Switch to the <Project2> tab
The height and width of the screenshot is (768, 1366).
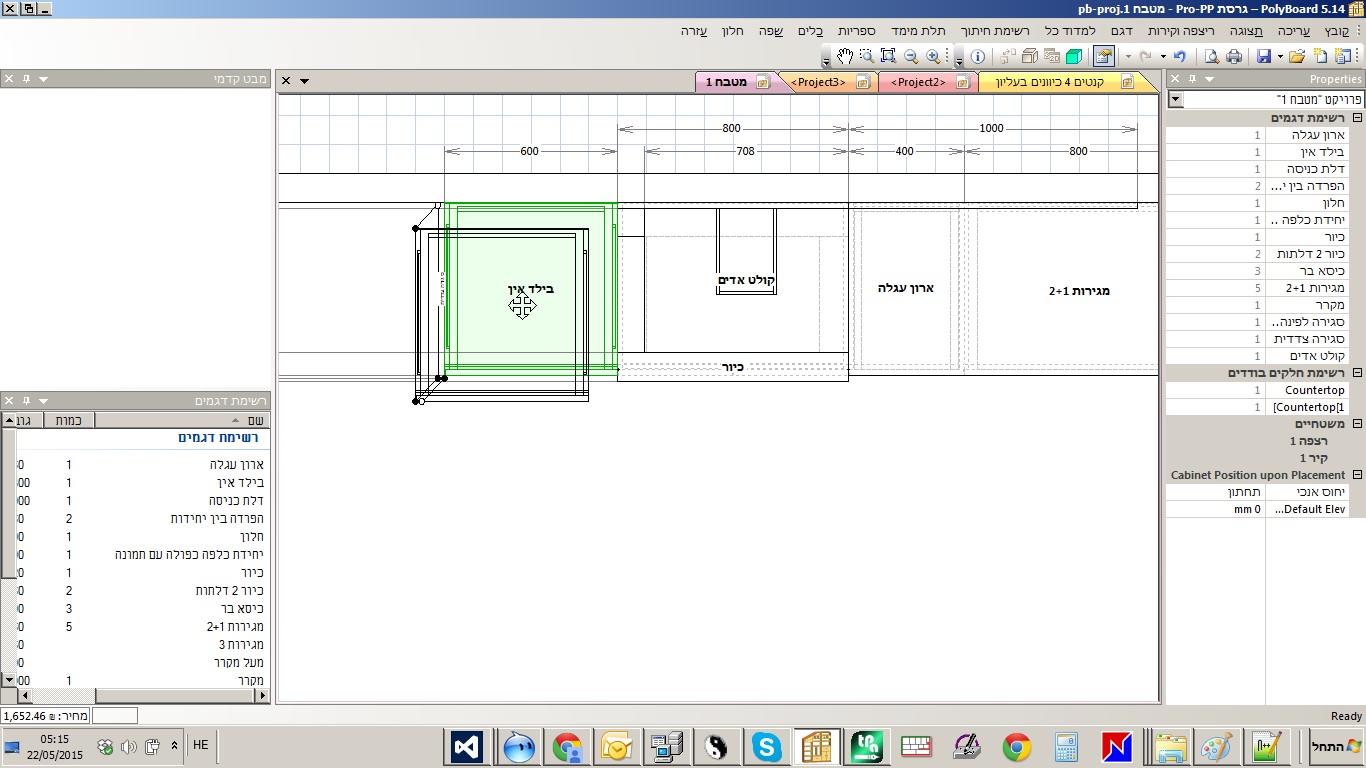point(927,82)
